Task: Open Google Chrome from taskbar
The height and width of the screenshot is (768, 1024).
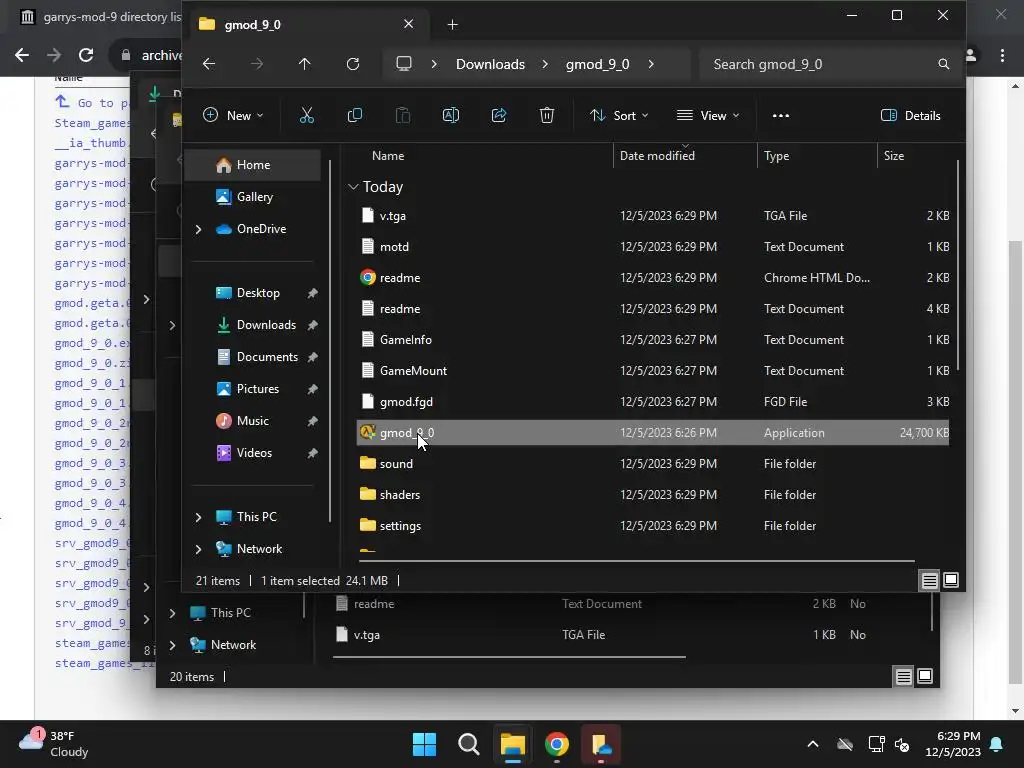Action: click(556, 744)
